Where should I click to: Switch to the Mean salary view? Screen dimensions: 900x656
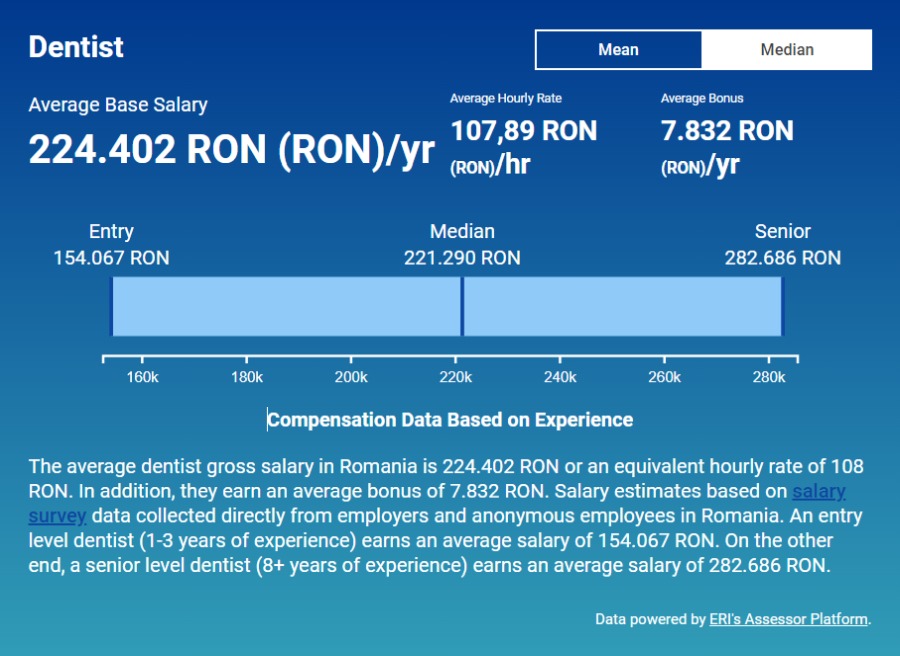coord(618,50)
